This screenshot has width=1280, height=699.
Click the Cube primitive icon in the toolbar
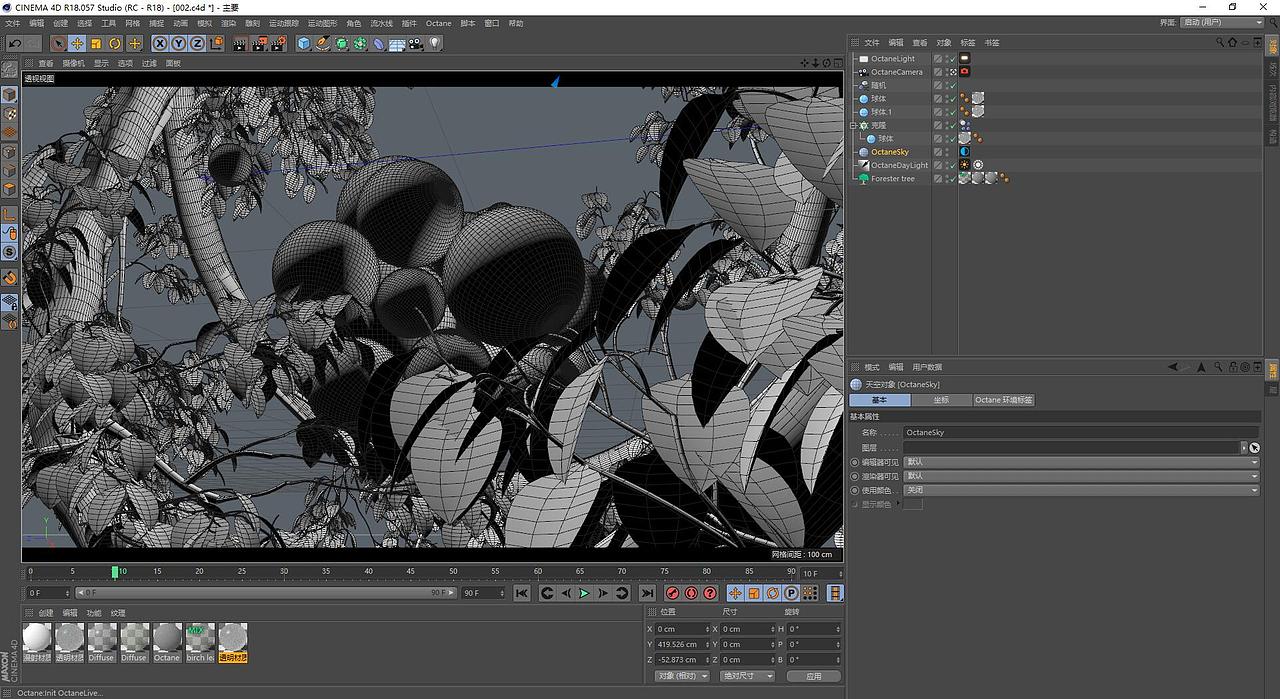tap(302, 43)
